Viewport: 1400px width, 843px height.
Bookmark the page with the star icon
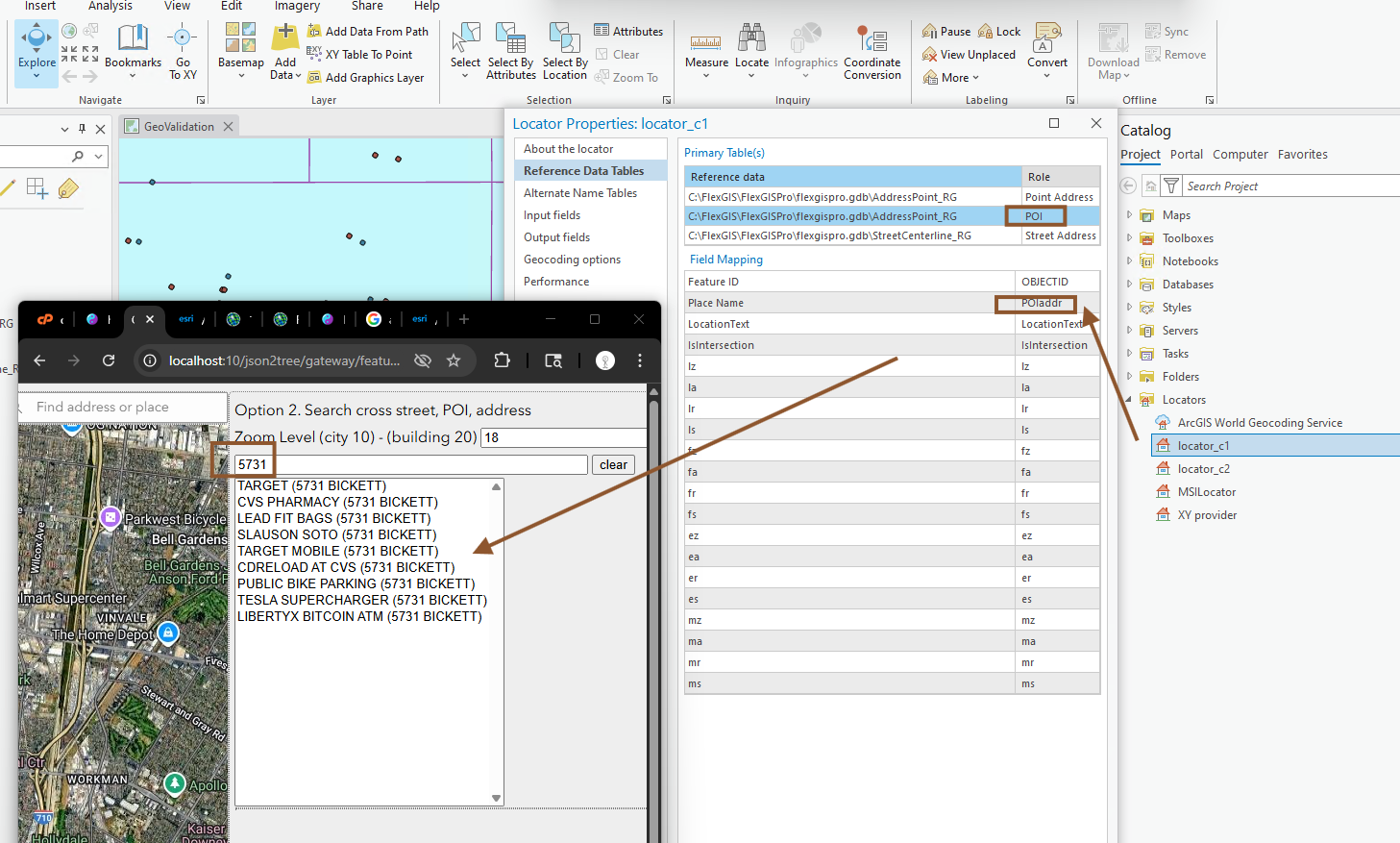click(454, 360)
